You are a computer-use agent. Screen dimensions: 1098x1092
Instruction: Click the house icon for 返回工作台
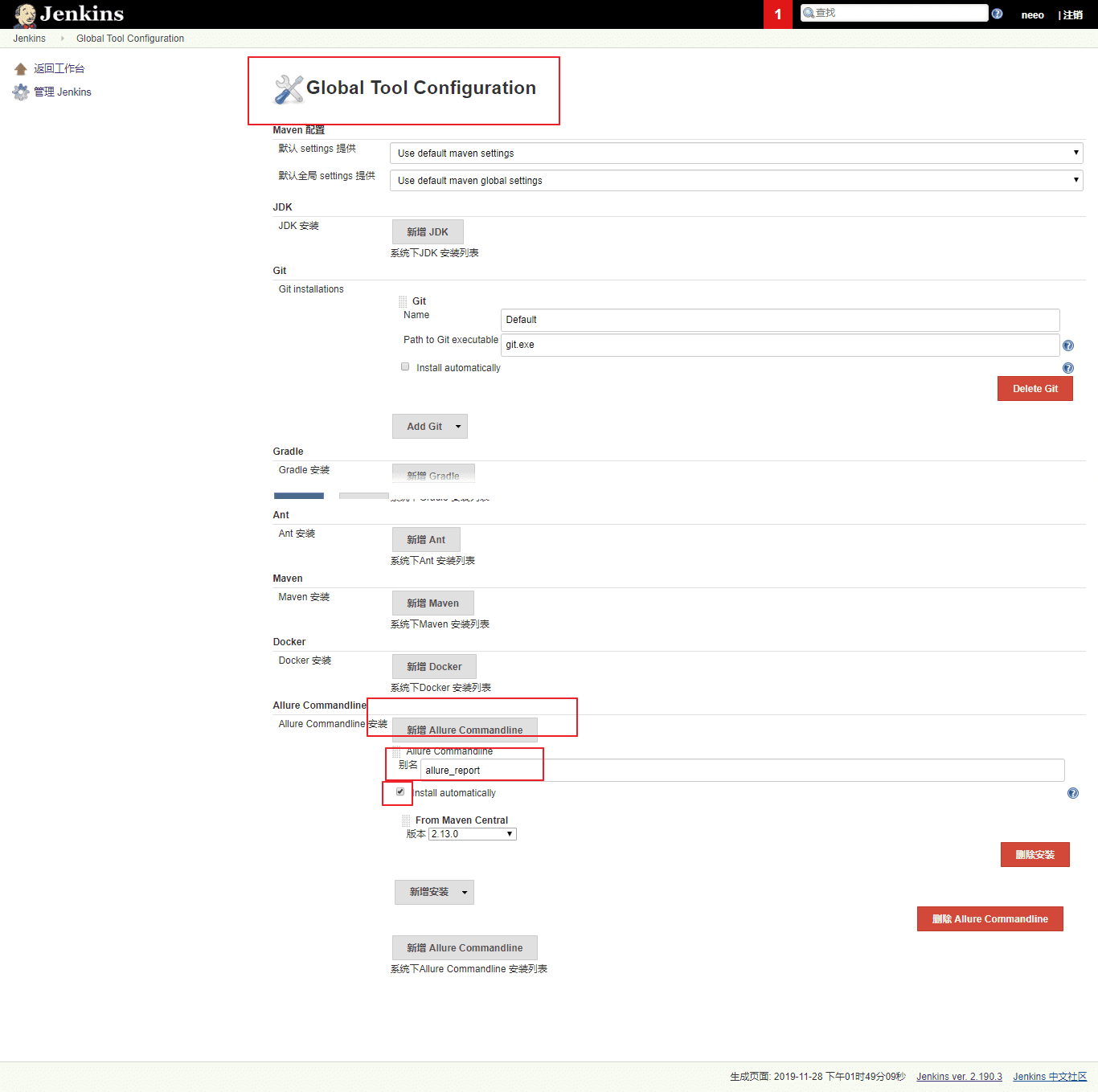21,69
